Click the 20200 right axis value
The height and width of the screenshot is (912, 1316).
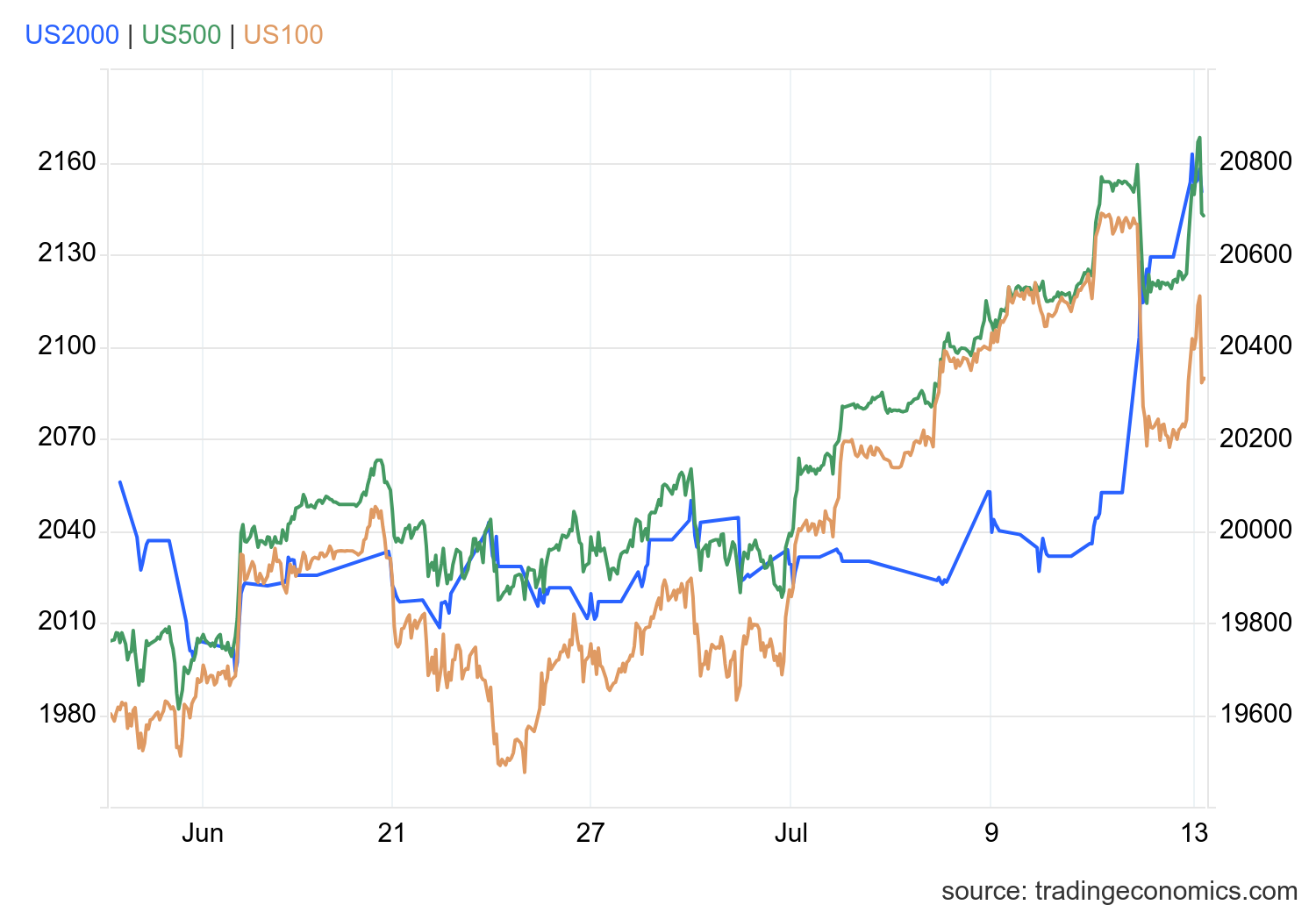click(x=1255, y=438)
